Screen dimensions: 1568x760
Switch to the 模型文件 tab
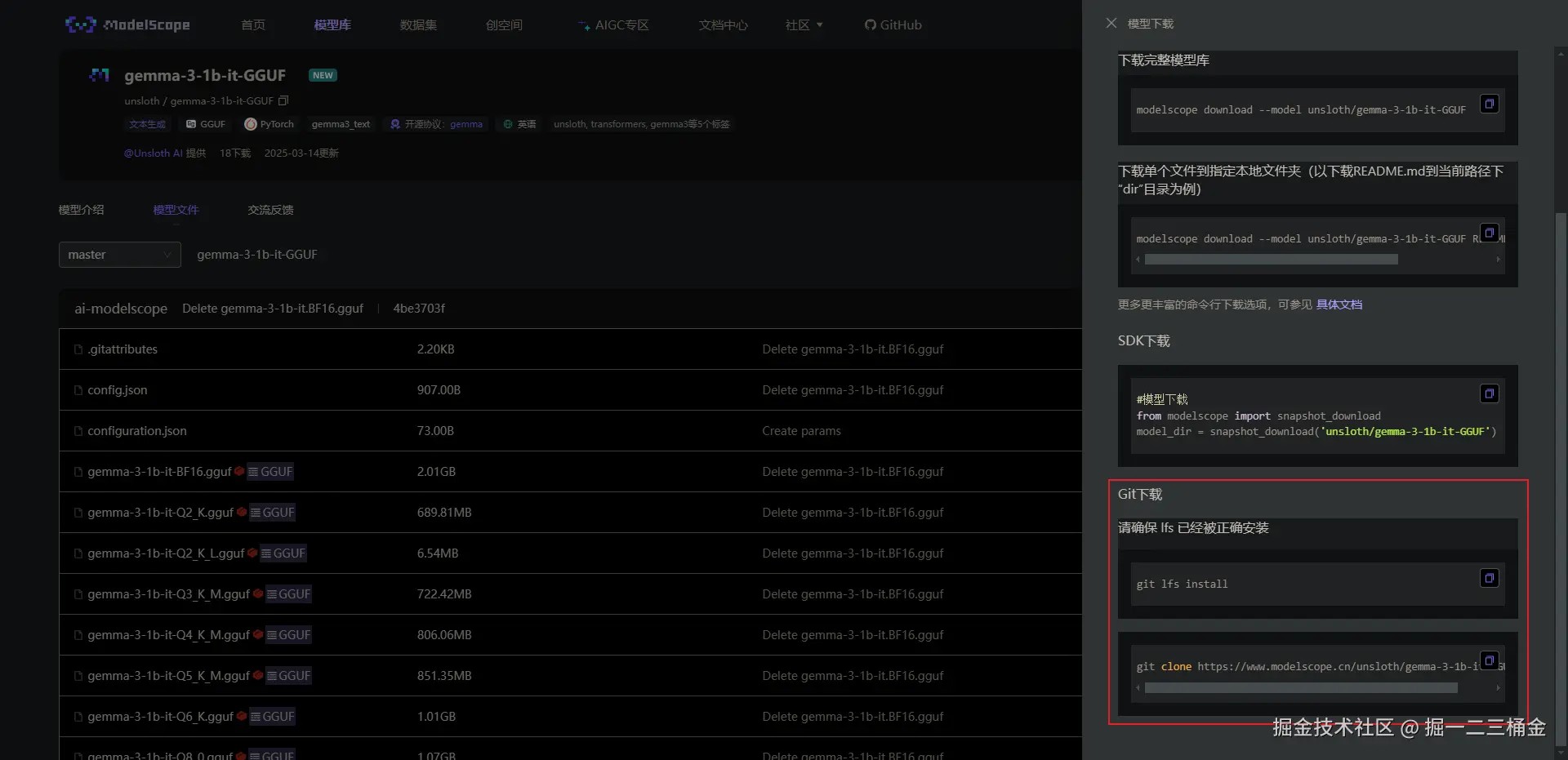[x=176, y=210]
